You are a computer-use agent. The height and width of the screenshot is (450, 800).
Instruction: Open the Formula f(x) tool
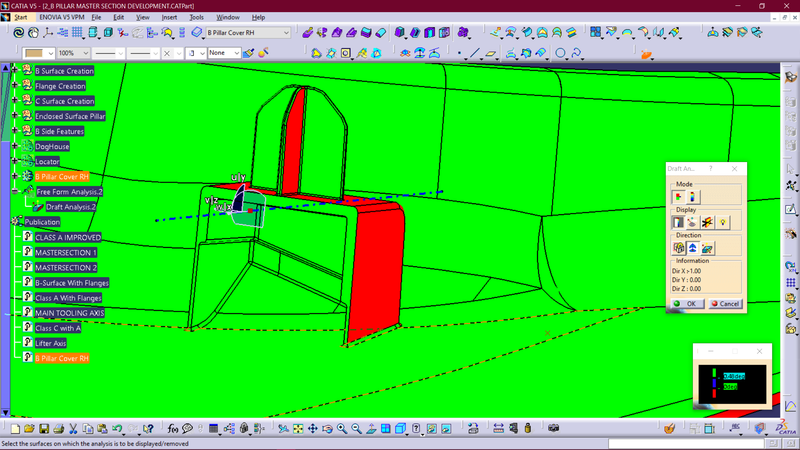click(172, 429)
